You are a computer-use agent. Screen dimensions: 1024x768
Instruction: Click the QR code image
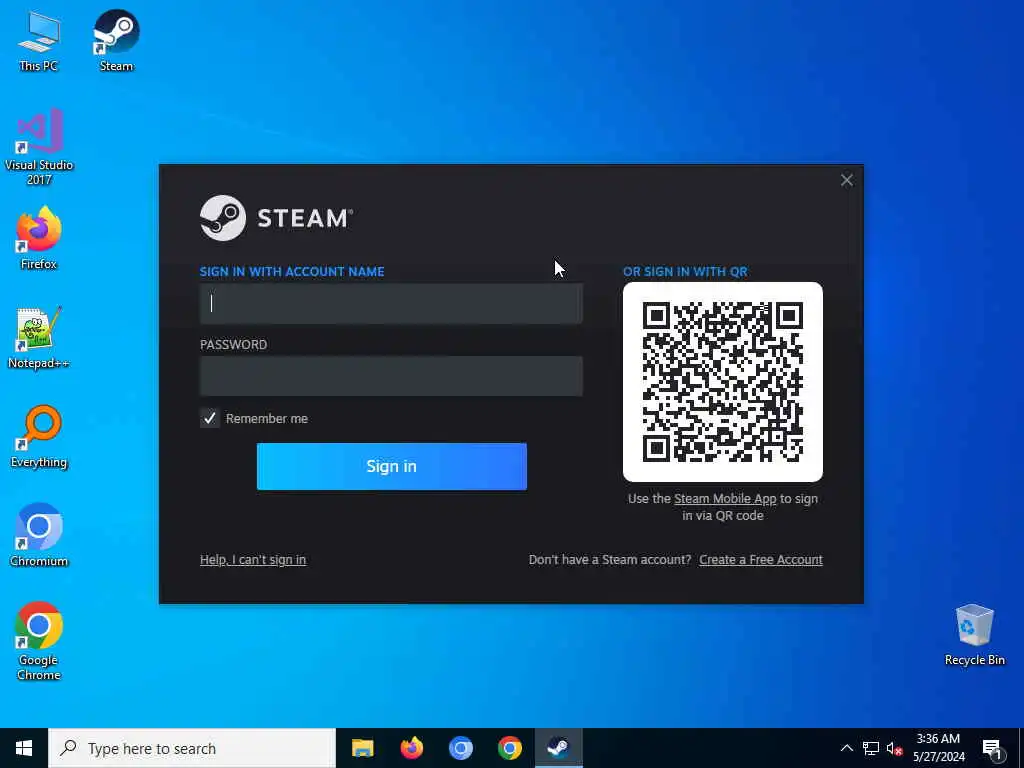coord(723,382)
